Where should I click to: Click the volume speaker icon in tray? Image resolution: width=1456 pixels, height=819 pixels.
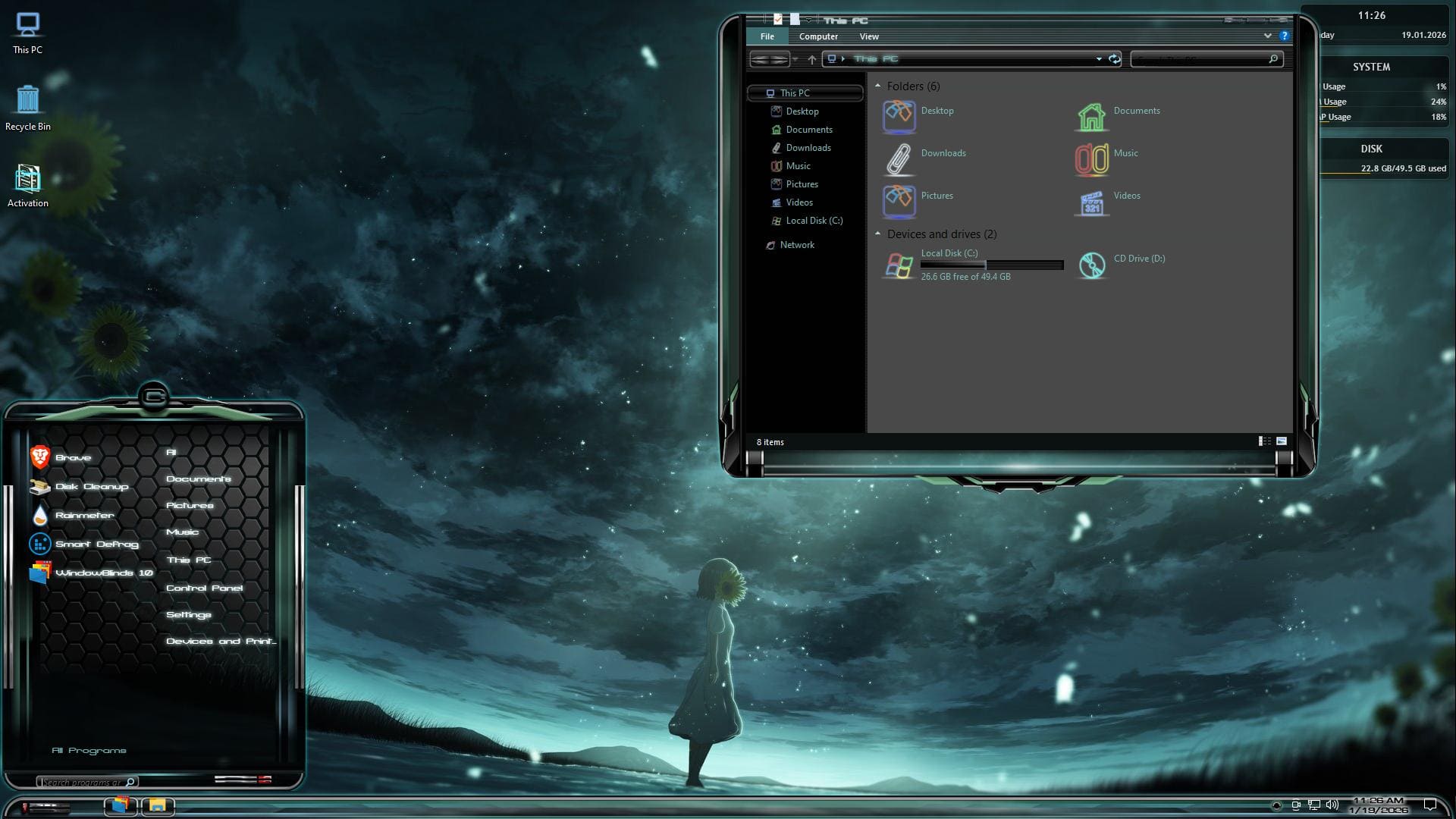[1332, 805]
